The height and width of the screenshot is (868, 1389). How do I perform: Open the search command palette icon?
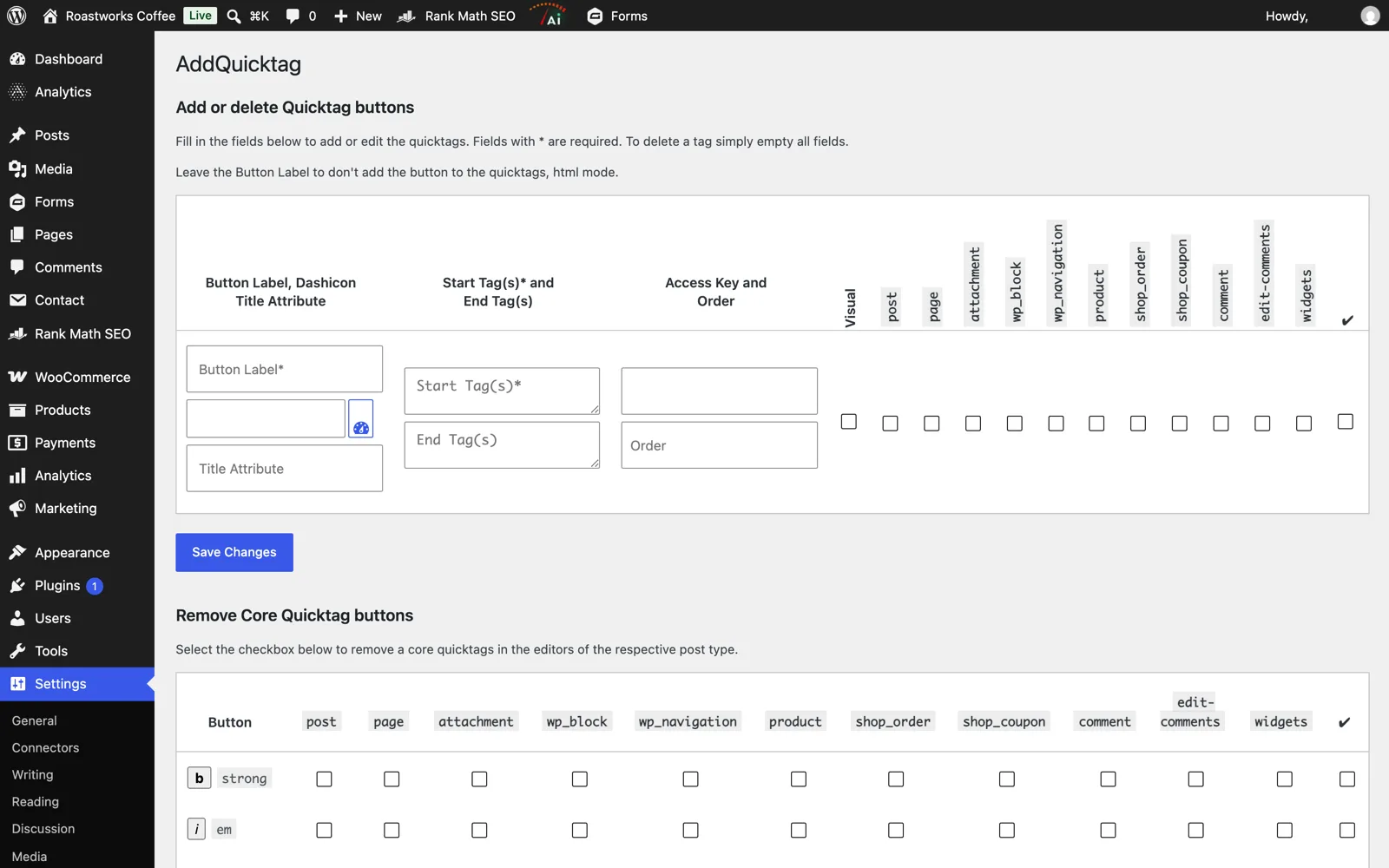(x=234, y=16)
